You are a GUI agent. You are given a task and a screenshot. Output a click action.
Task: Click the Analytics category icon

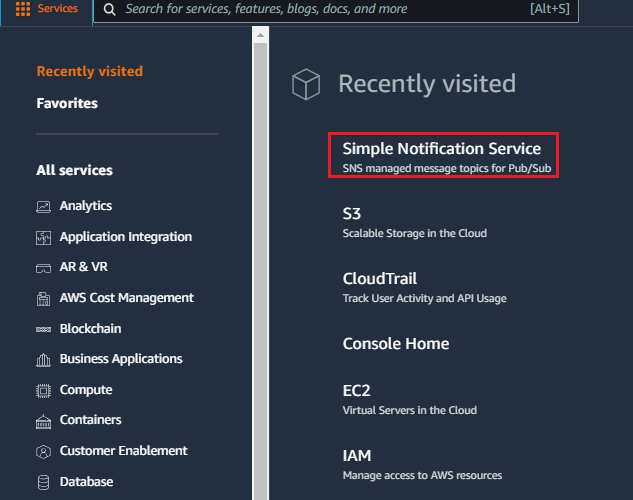tap(43, 207)
